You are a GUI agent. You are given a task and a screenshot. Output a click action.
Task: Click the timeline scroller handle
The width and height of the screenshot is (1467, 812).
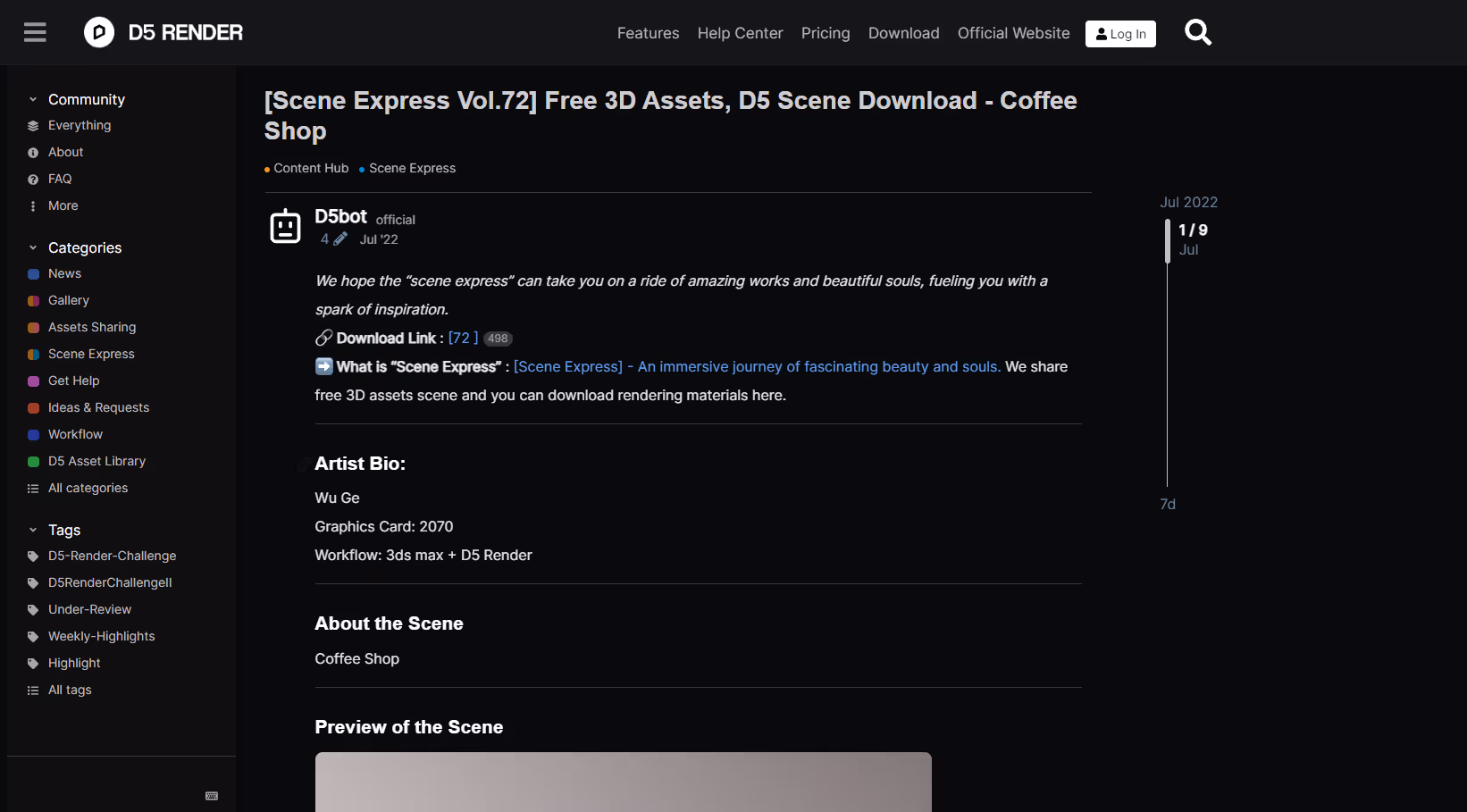tap(1167, 240)
